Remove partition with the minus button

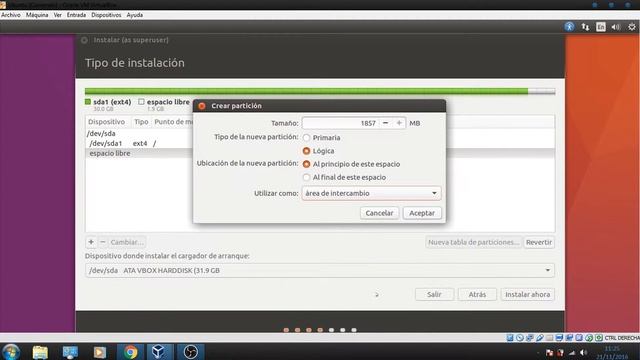coord(103,242)
